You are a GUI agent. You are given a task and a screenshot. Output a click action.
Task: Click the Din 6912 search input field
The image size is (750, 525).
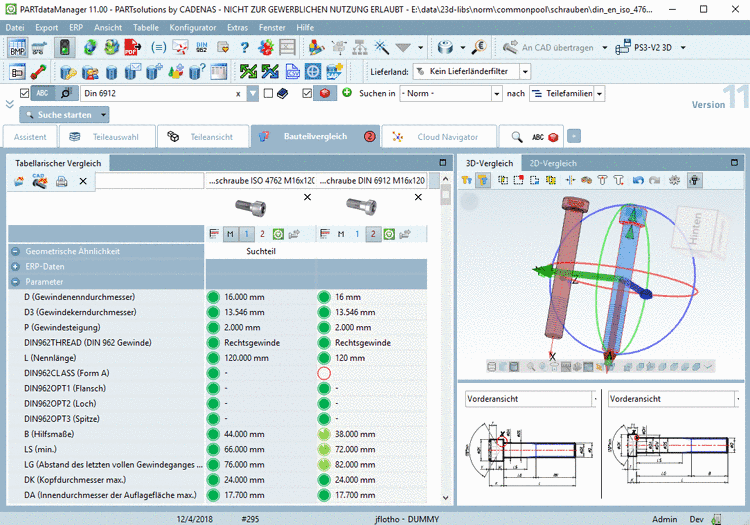pyautogui.click(x=158, y=93)
